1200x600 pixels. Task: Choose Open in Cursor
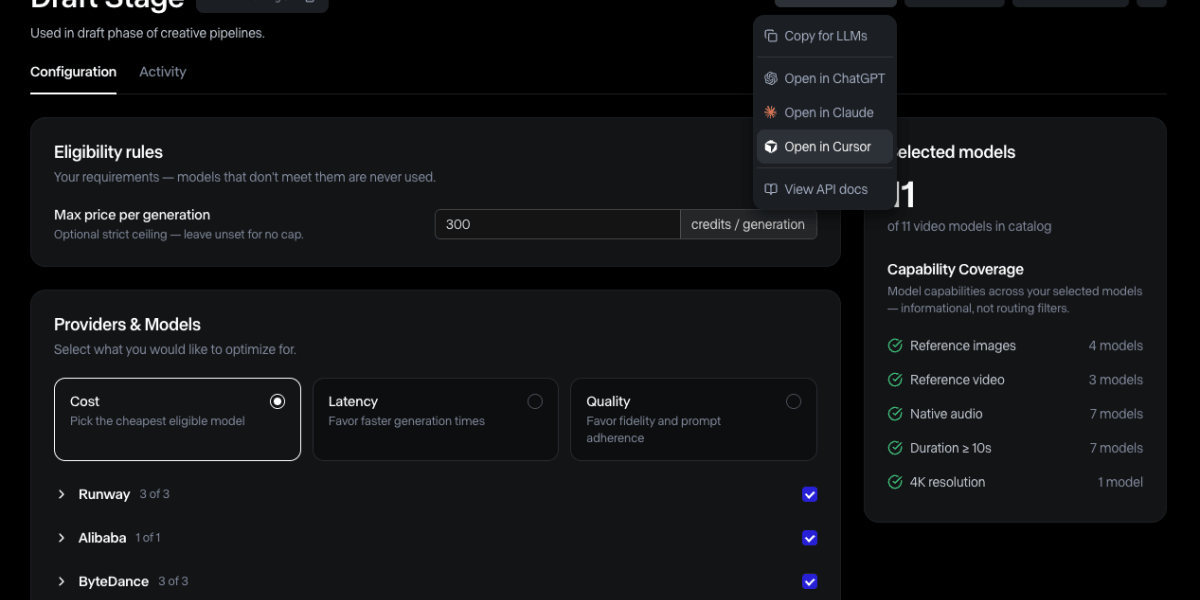pos(825,146)
